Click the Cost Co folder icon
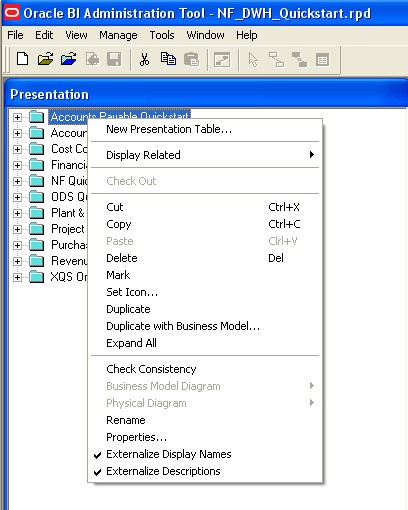Image resolution: width=408 pixels, height=510 pixels. click(36, 149)
